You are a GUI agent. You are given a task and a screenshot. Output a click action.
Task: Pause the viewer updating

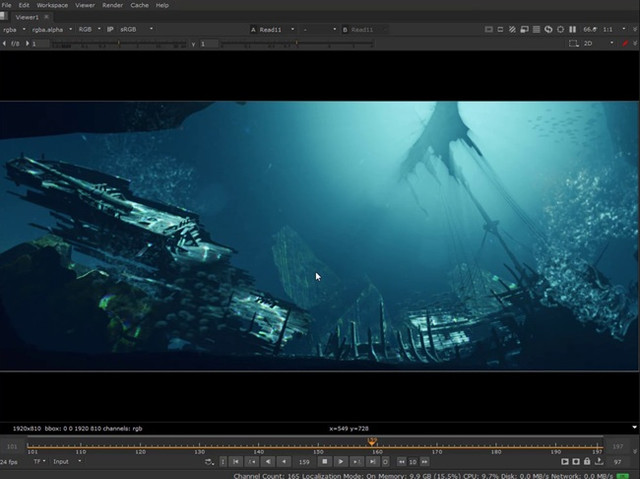coord(573,29)
